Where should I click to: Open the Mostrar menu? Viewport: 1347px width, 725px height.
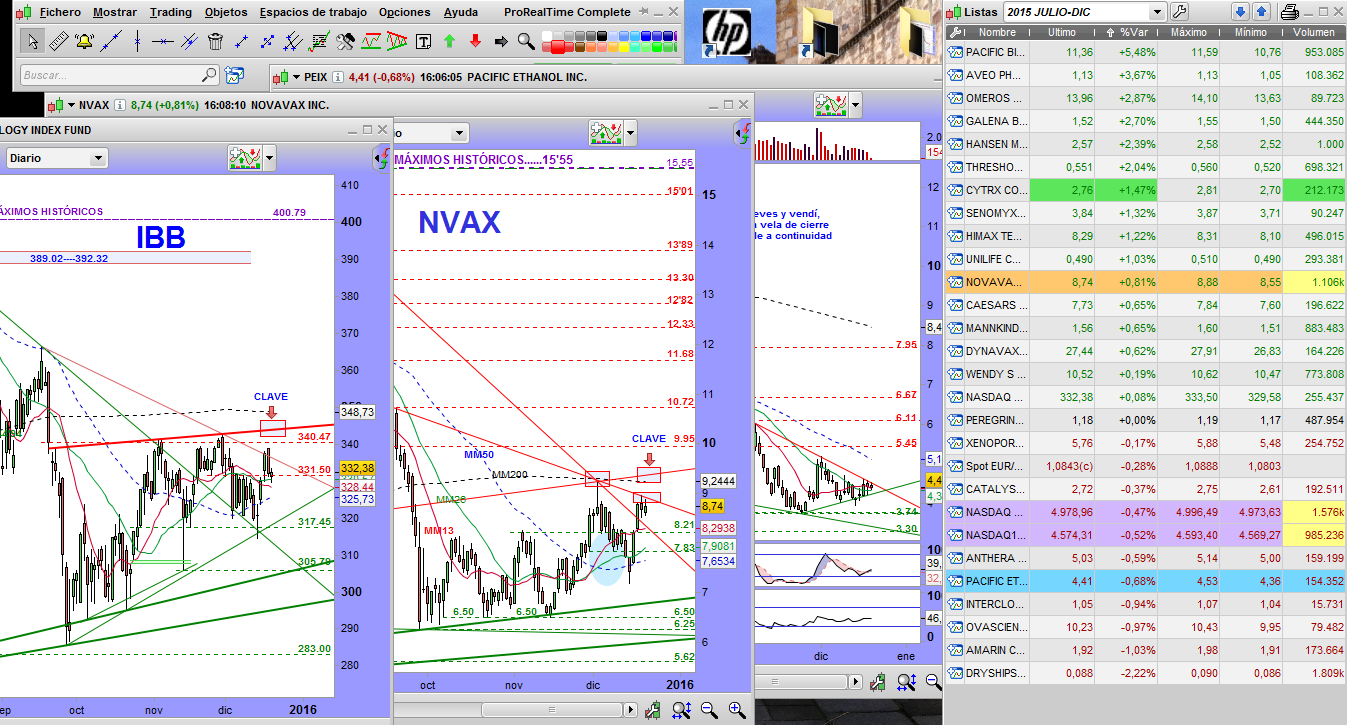click(x=115, y=12)
